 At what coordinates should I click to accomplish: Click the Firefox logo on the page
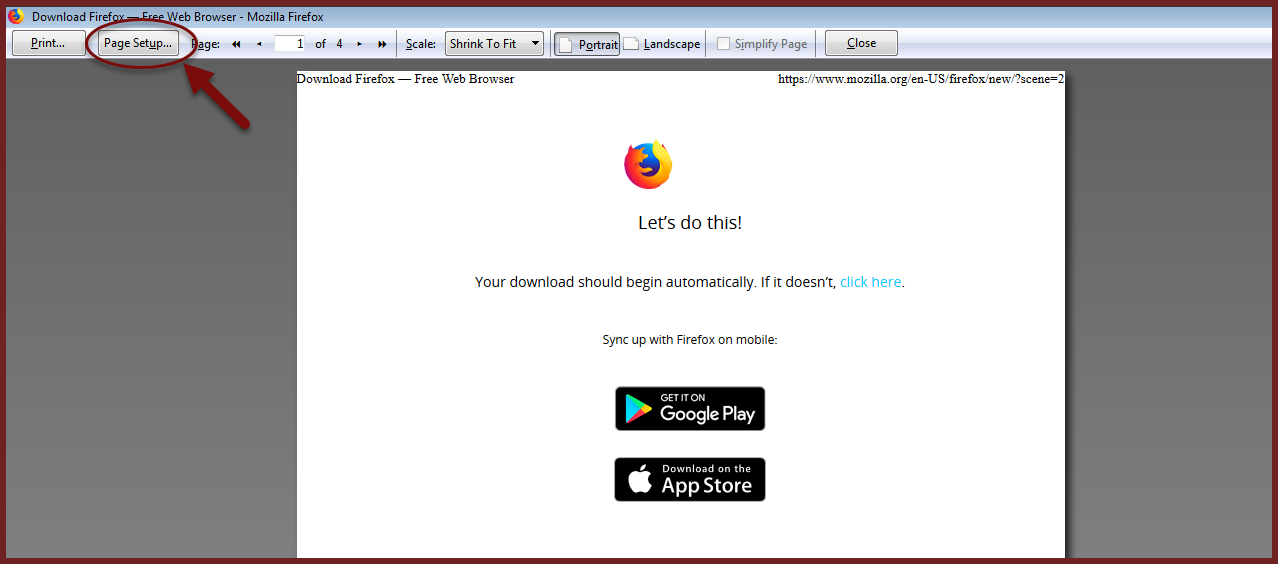(x=648, y=164)
